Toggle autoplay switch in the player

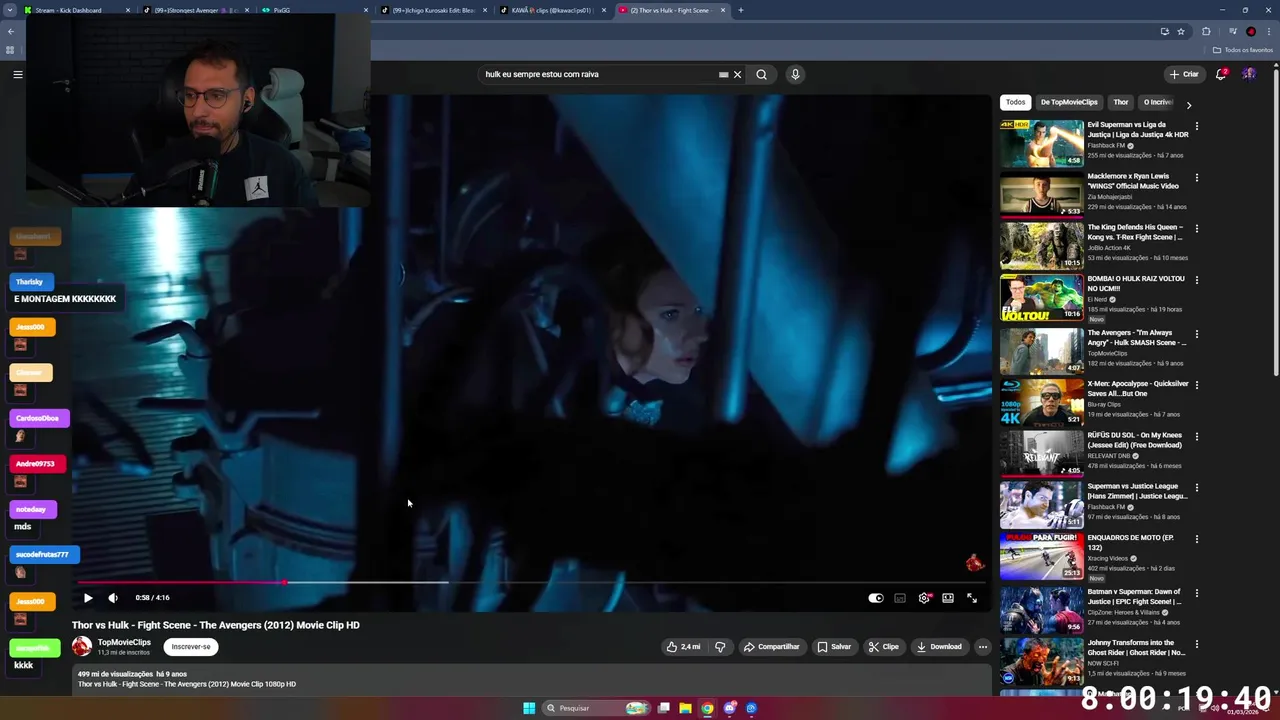(x=876, y=598)
